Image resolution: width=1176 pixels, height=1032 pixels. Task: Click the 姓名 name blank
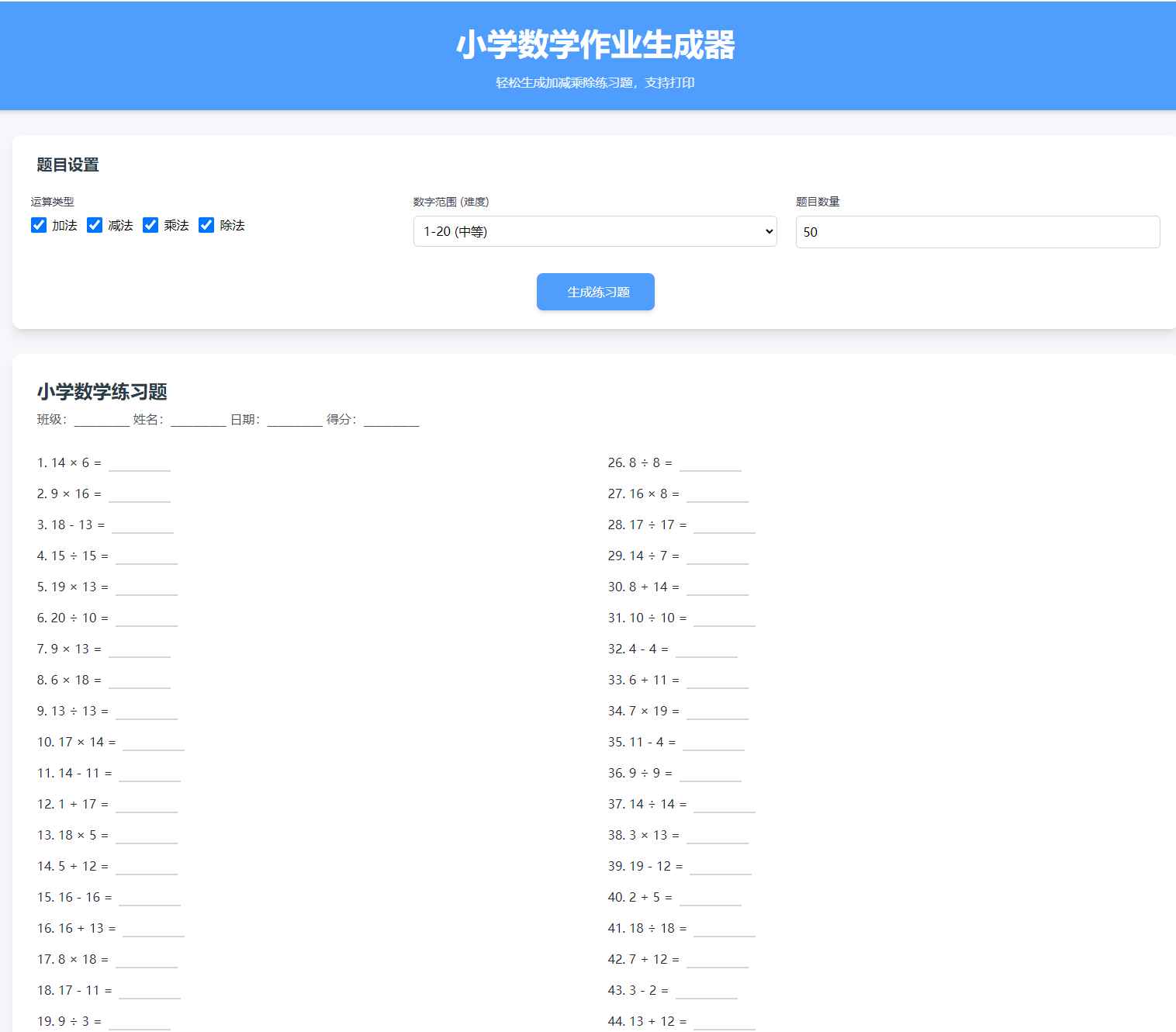coord(197,421)
